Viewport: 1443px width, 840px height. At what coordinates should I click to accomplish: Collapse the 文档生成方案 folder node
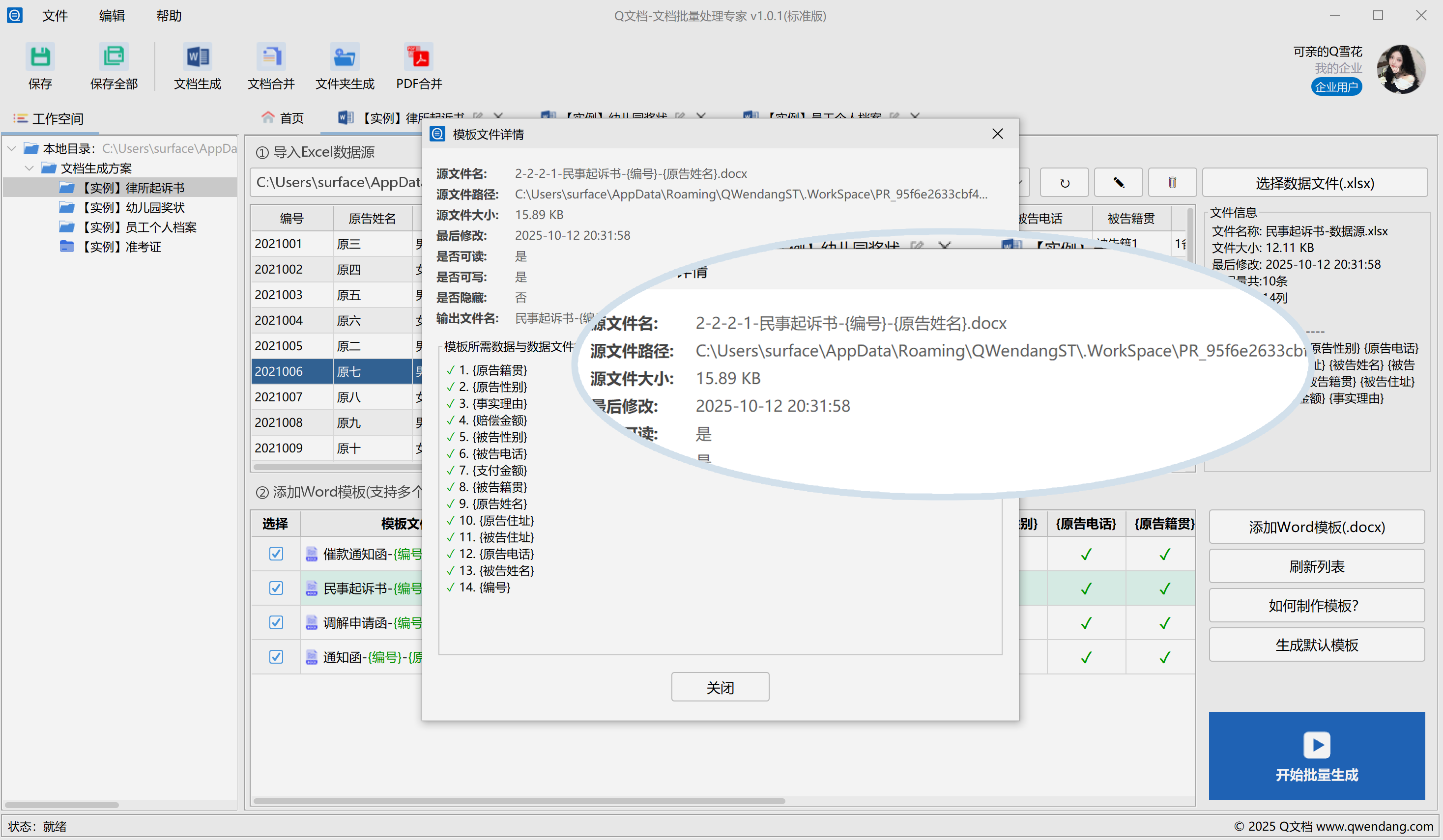[x=29, y=168]
